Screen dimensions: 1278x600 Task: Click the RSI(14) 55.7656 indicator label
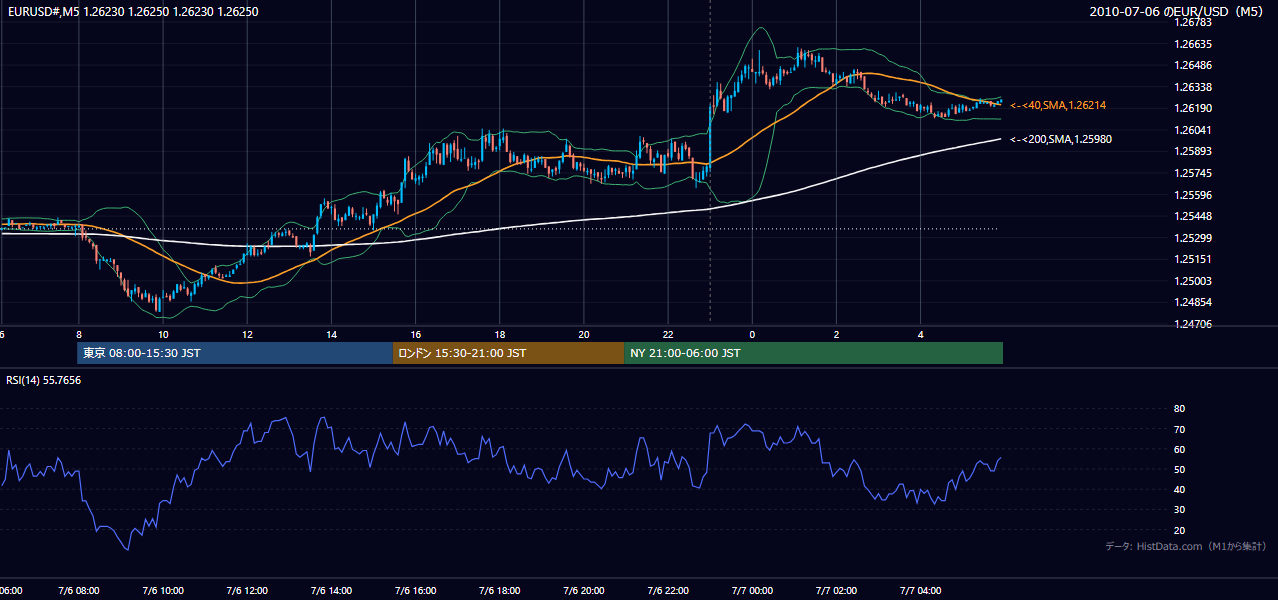coord(44,380)
